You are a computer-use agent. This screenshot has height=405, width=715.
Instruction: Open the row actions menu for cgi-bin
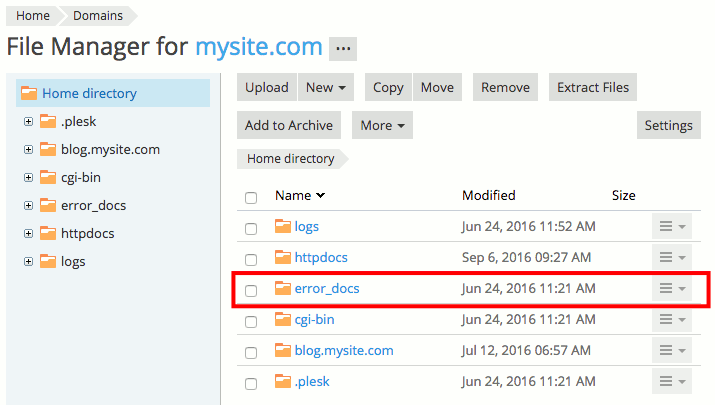pyautogui.click(x=672, y=319)
